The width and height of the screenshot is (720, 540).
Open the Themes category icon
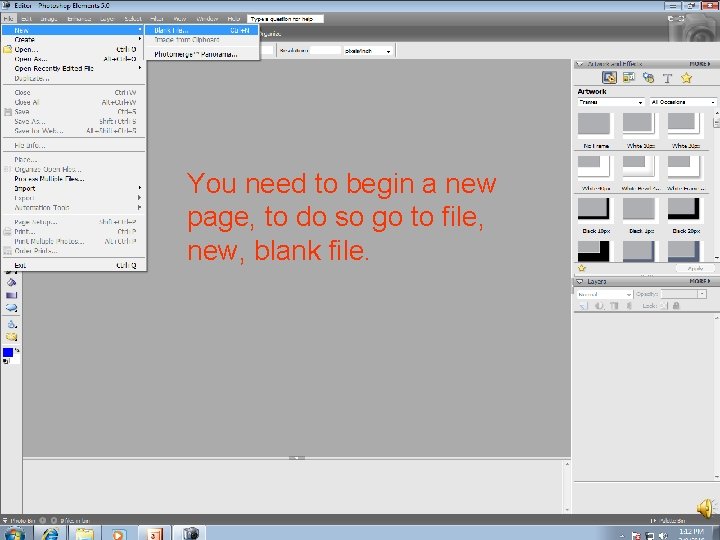pyautogui.click(x=629, y=78)
